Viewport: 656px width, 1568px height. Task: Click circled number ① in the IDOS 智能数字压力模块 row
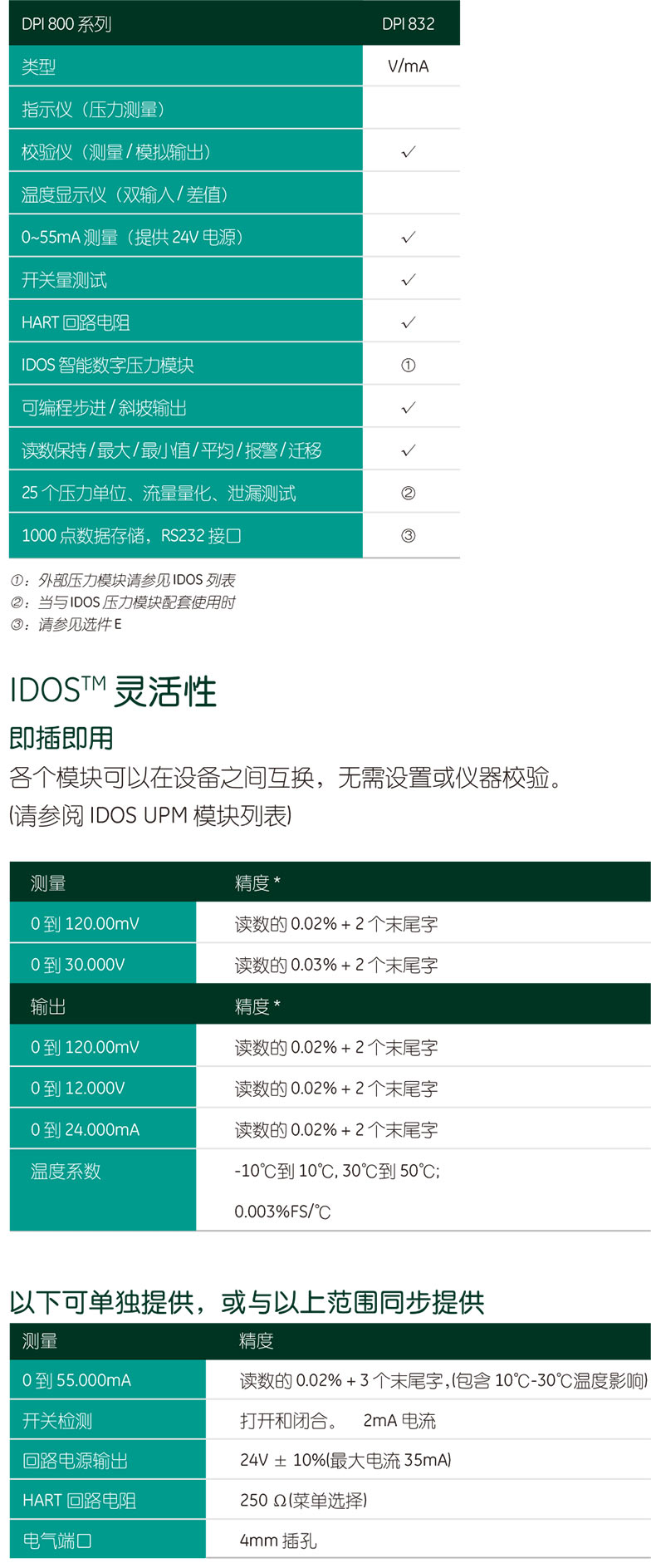tap(408, 366)
